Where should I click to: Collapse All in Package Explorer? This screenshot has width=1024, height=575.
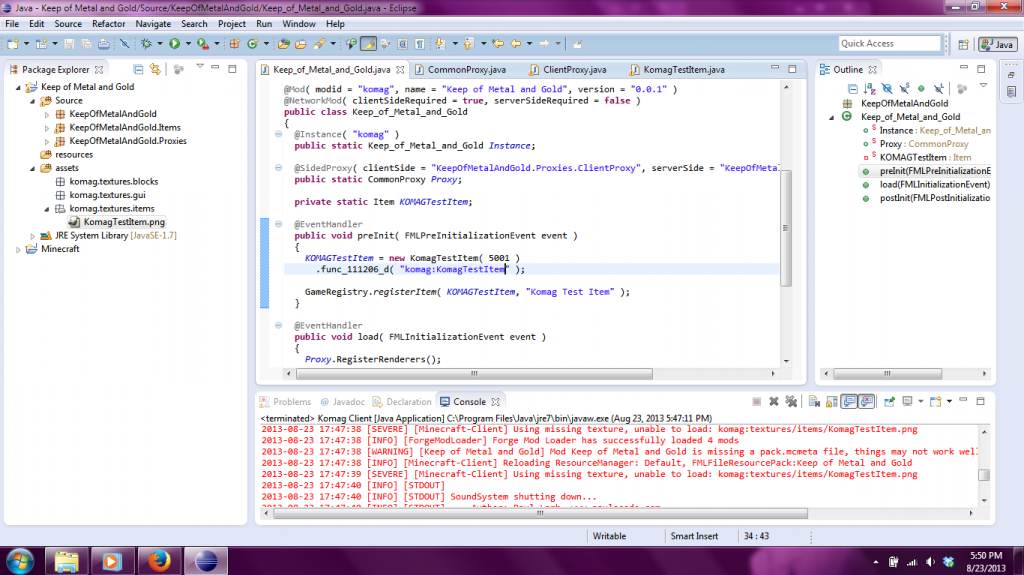click(x=138, y=69)
